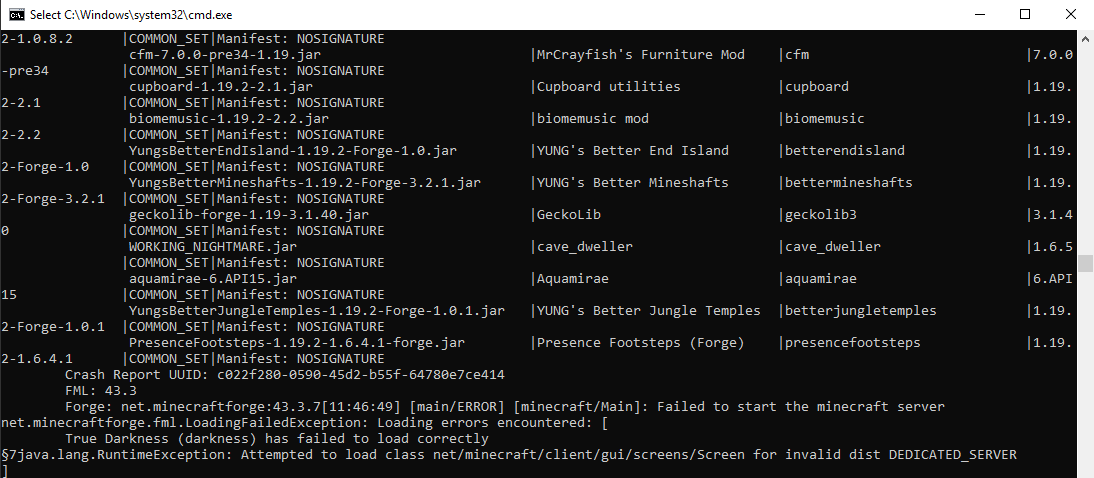1094x478 pixels.
Task: Click the betterjungletemples mod ID
Action: click(x=861, y=311)
